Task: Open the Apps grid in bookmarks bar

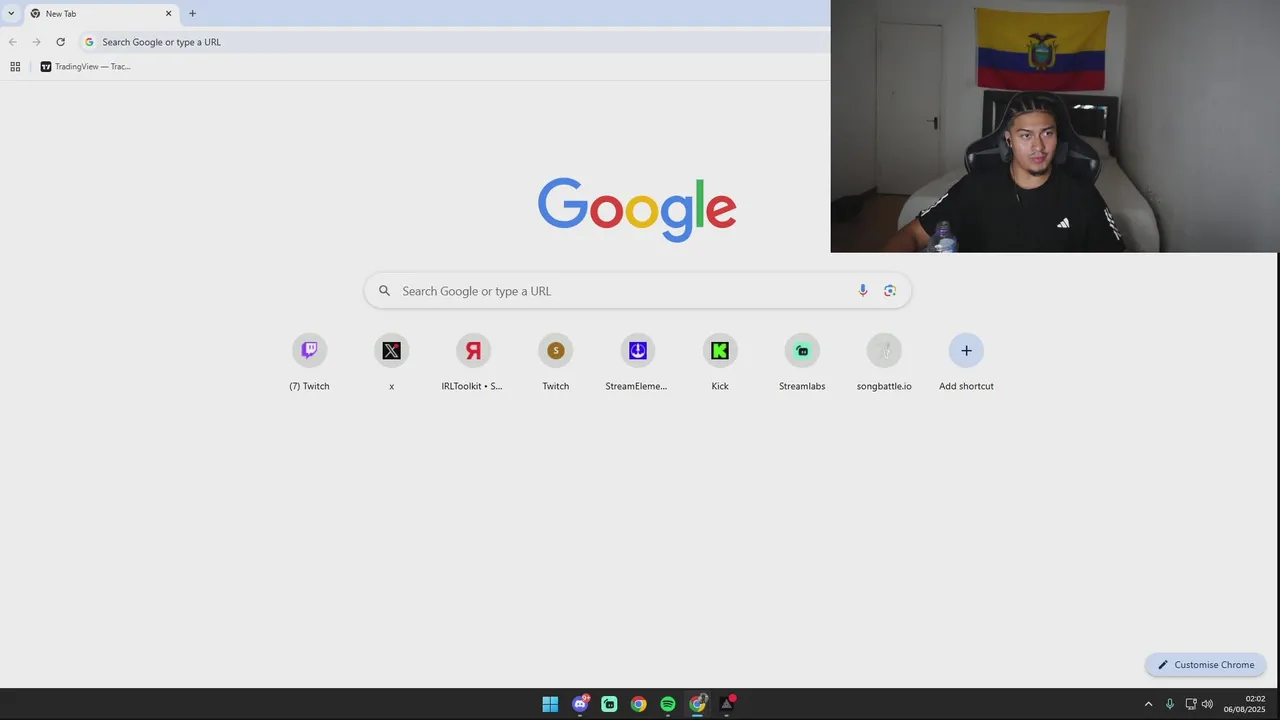Action: 15,67
